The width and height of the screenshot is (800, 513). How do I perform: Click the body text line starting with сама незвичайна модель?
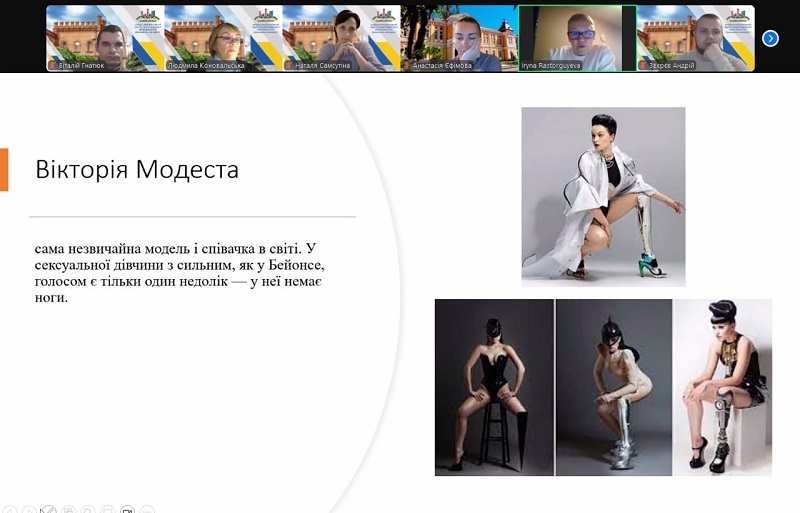point(176,249)
